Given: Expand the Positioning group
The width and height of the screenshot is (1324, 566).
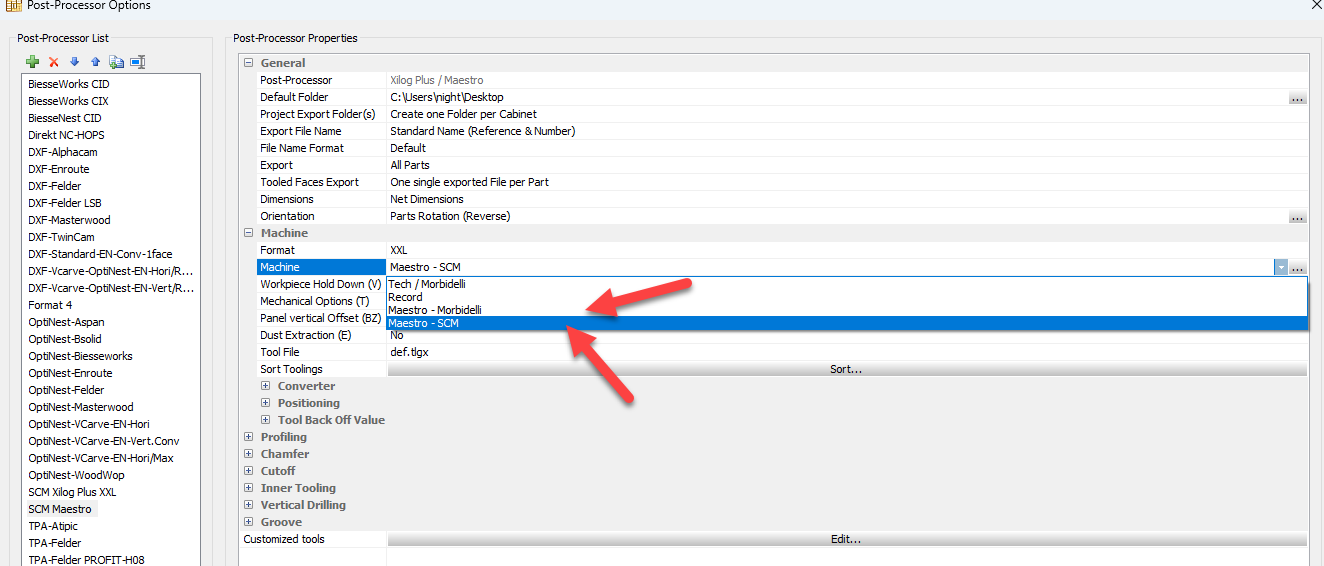Looking at the screenshot, I should (x=266, y=403).
